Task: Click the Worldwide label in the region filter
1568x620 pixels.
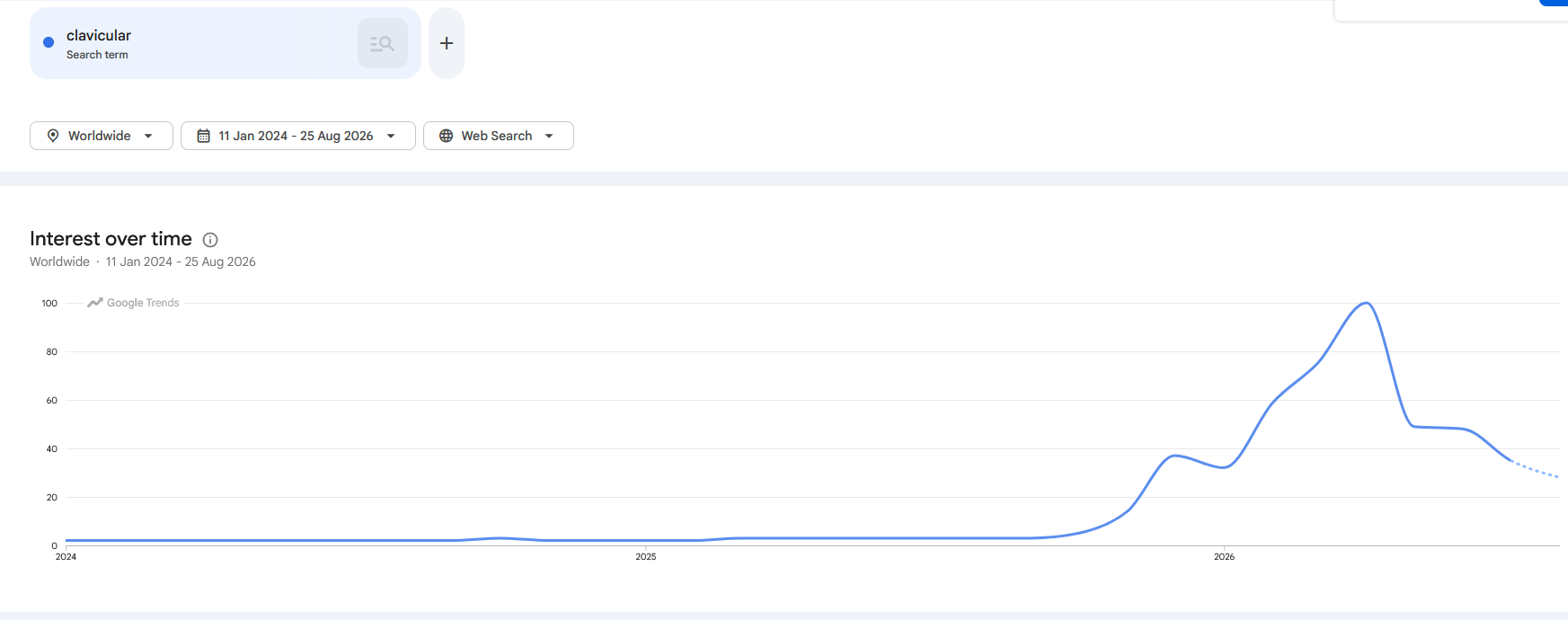Action: coord(100,136)
